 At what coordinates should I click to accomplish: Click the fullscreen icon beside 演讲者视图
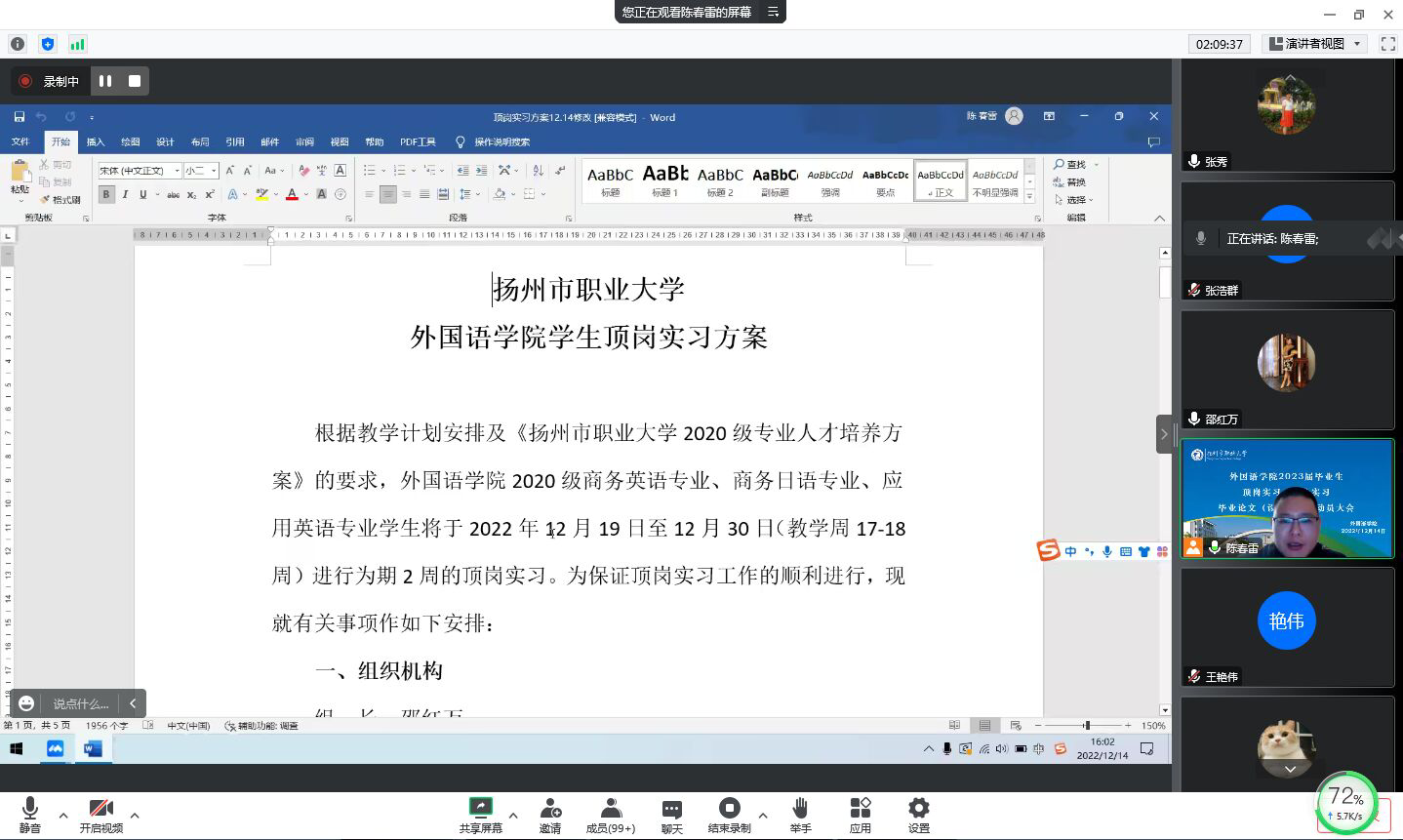(x=1388, y=44)
